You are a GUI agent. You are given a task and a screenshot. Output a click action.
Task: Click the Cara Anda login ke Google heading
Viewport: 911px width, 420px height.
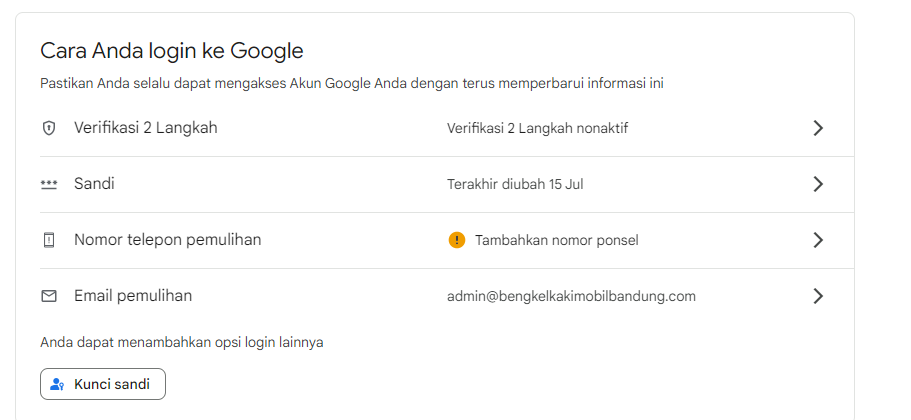click(172, 51)
